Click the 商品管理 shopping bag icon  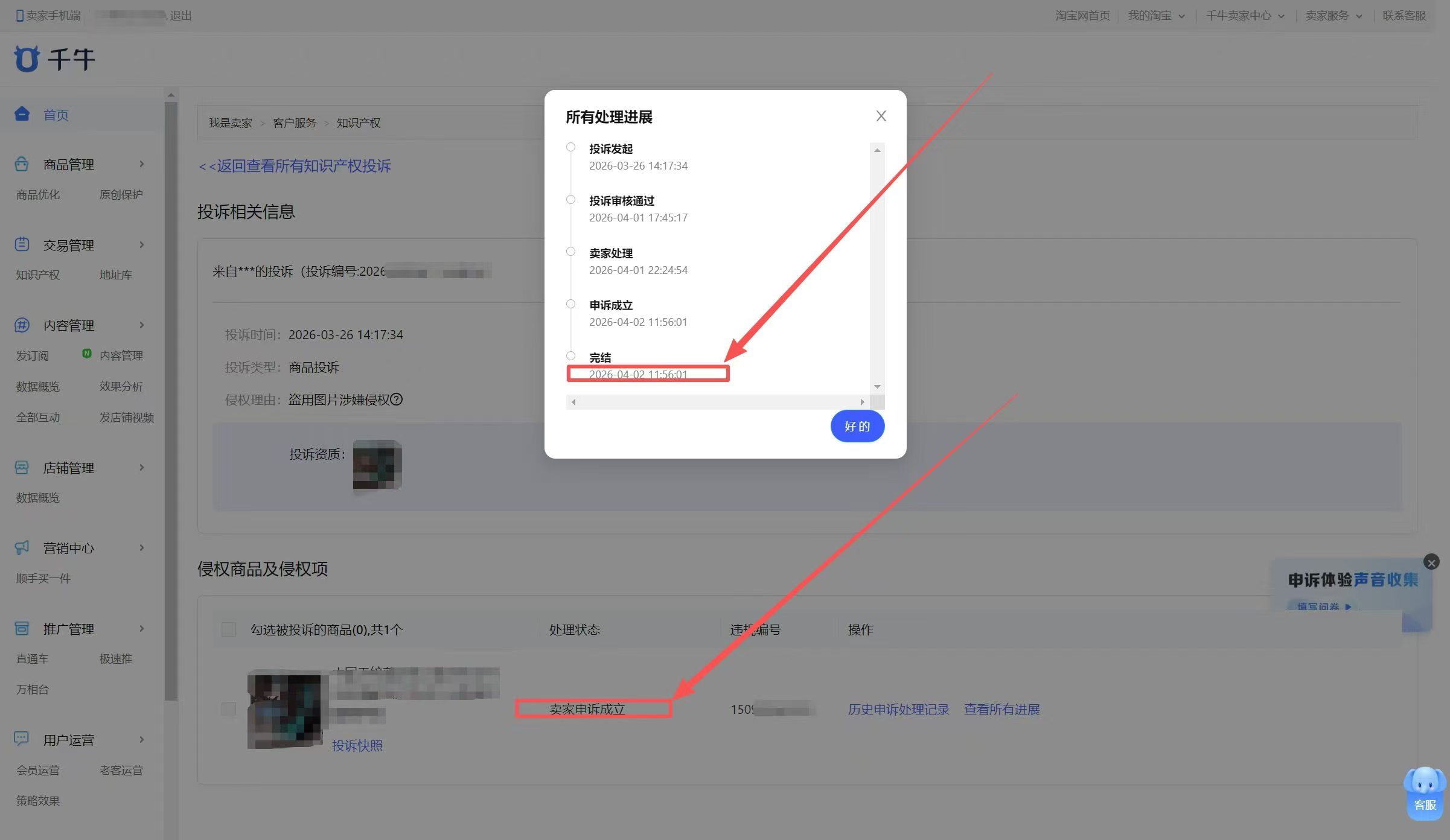[22, 164]
